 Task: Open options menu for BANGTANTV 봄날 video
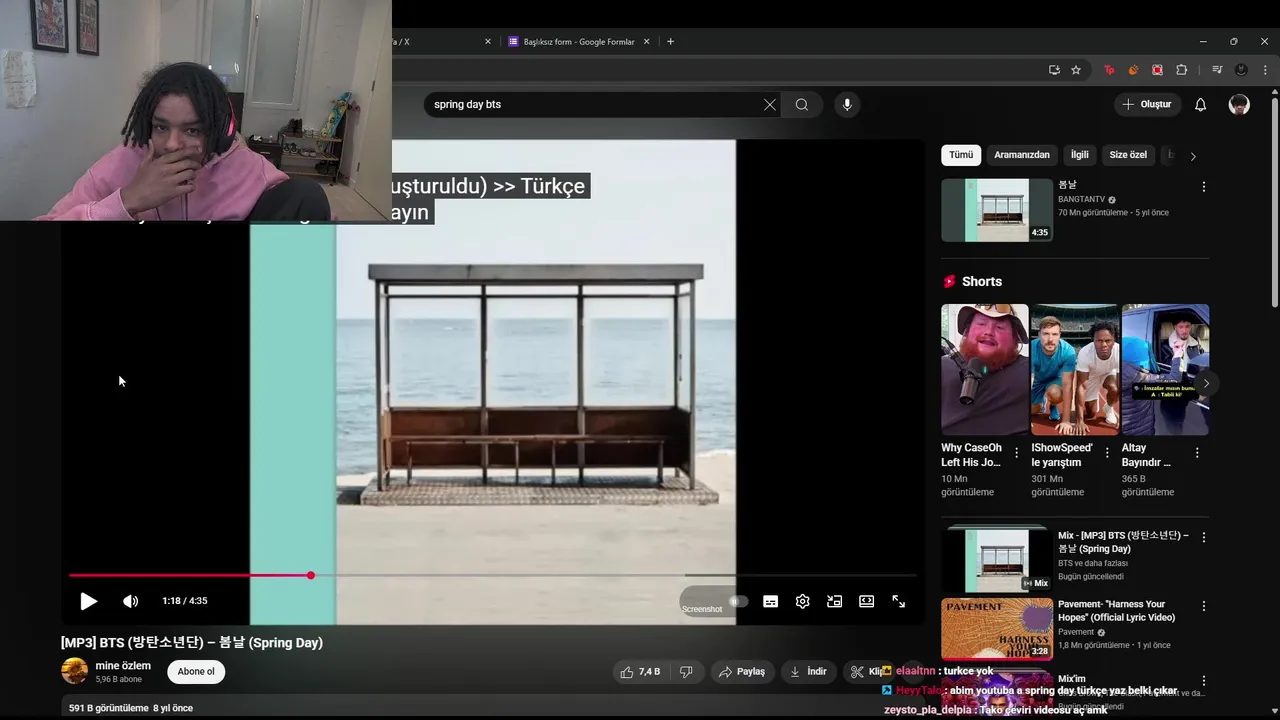click(x=1204, y=187)
